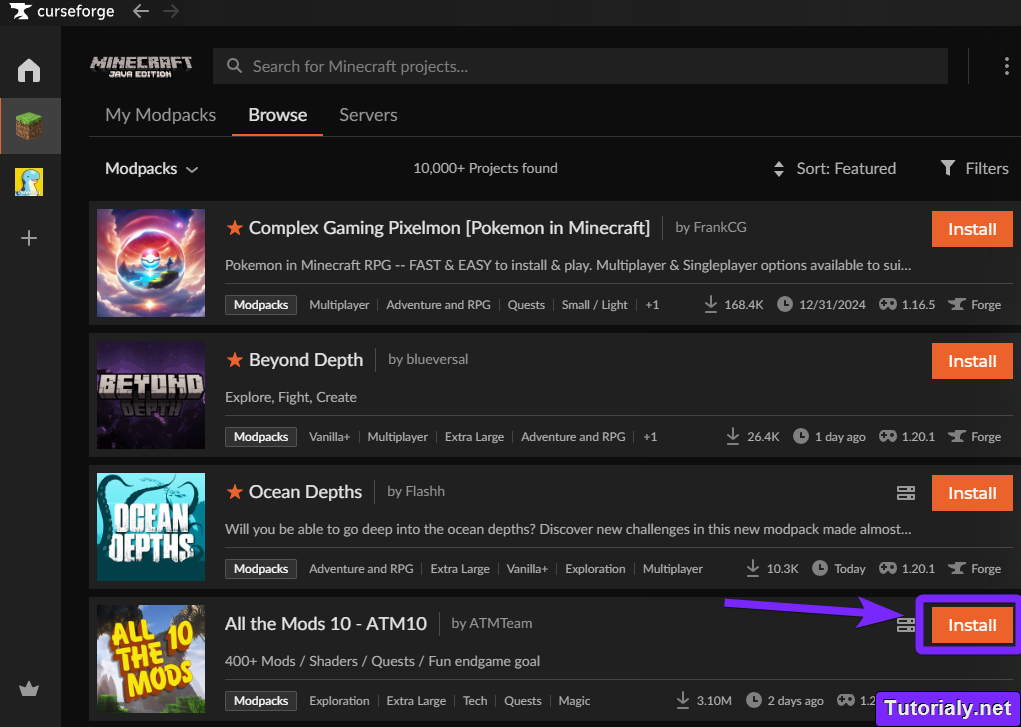The width and height of the screenshot is (1021, 727).
Task: Click the Quests tag on Pixelmon row
Action: [x=526, y=305]
